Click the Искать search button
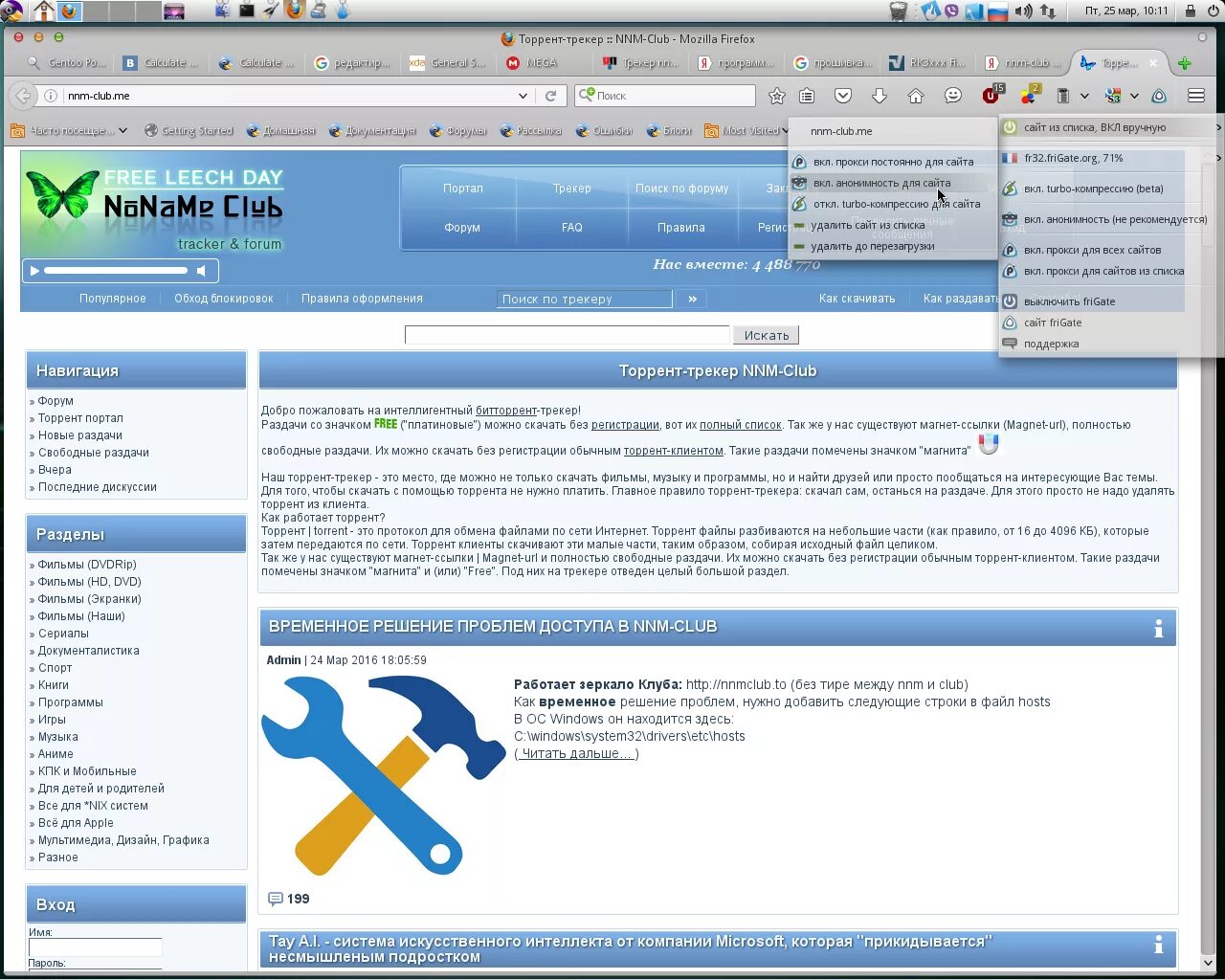 click(766, 335)
